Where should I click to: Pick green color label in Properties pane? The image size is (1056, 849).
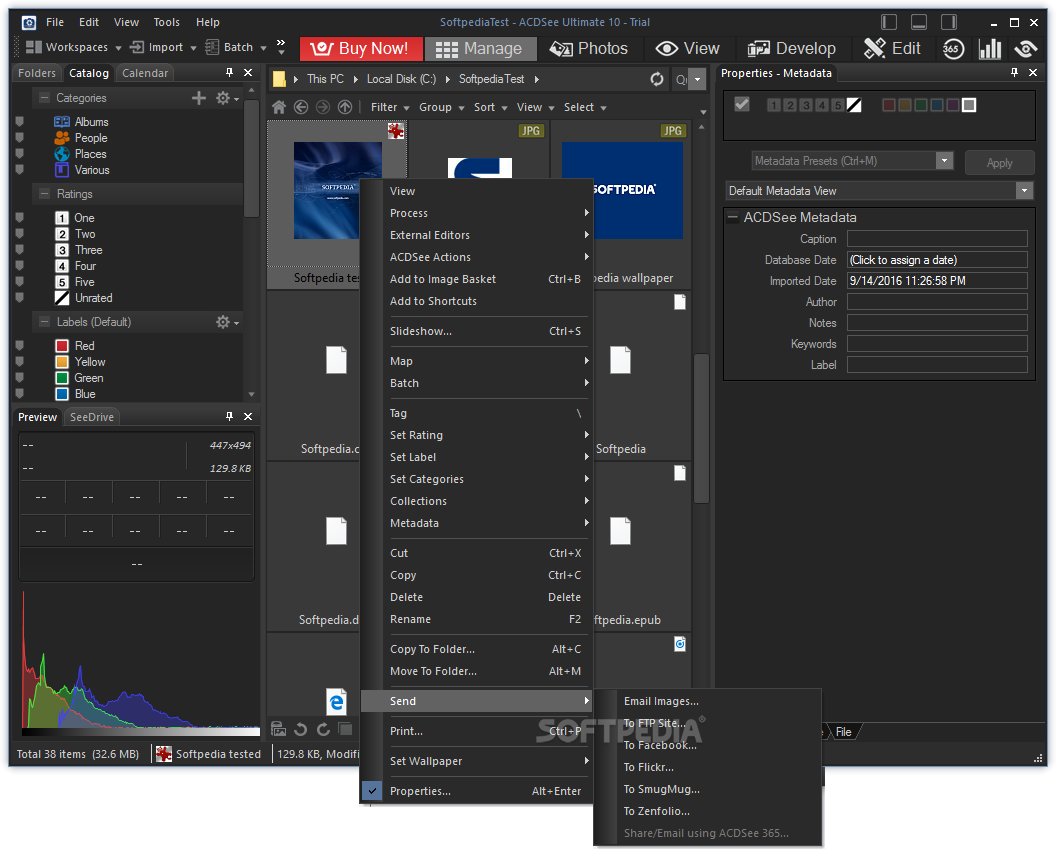coord(921,105)
